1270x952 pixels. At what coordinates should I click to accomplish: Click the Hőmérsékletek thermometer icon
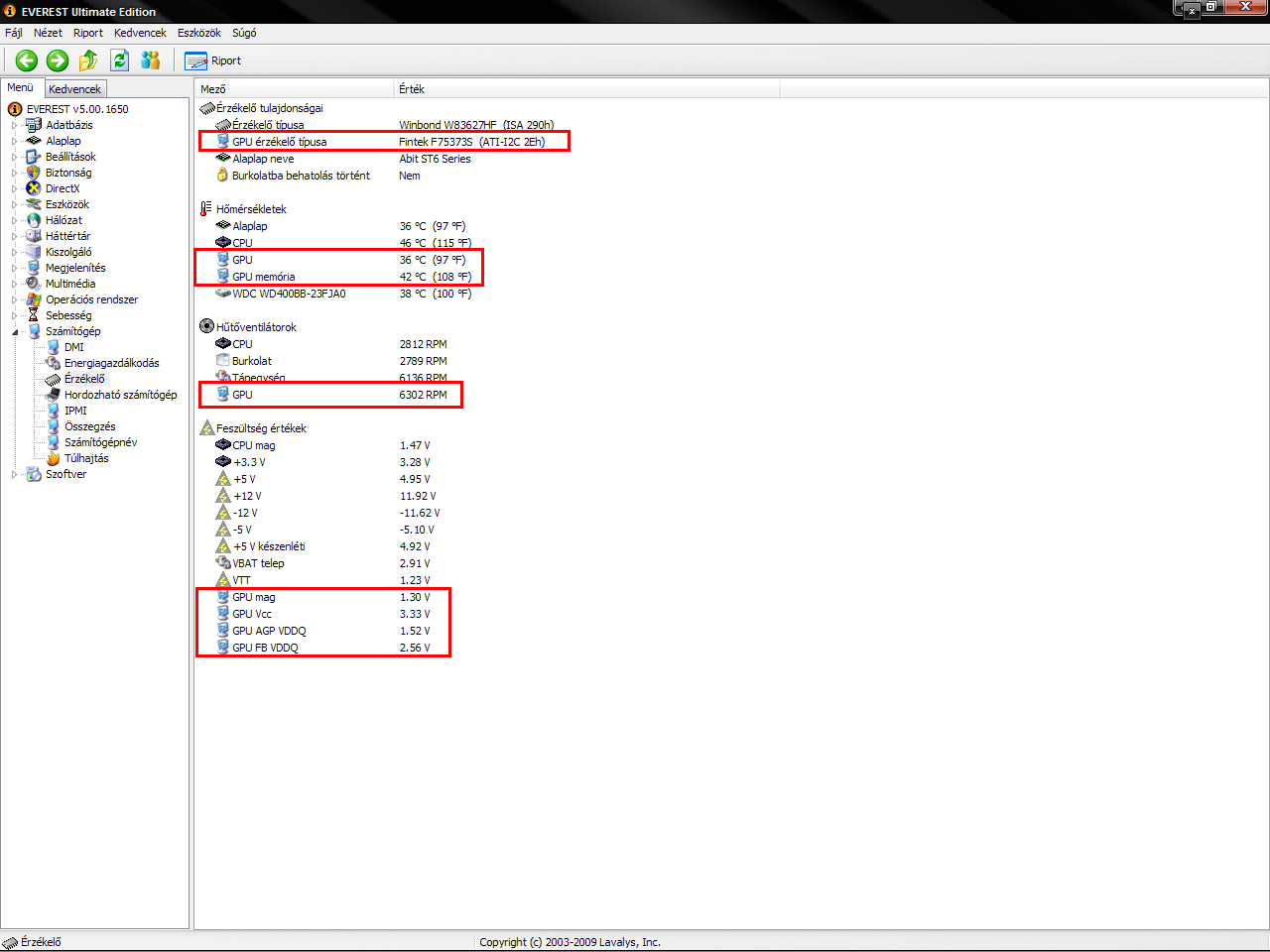tap(206, 209)
